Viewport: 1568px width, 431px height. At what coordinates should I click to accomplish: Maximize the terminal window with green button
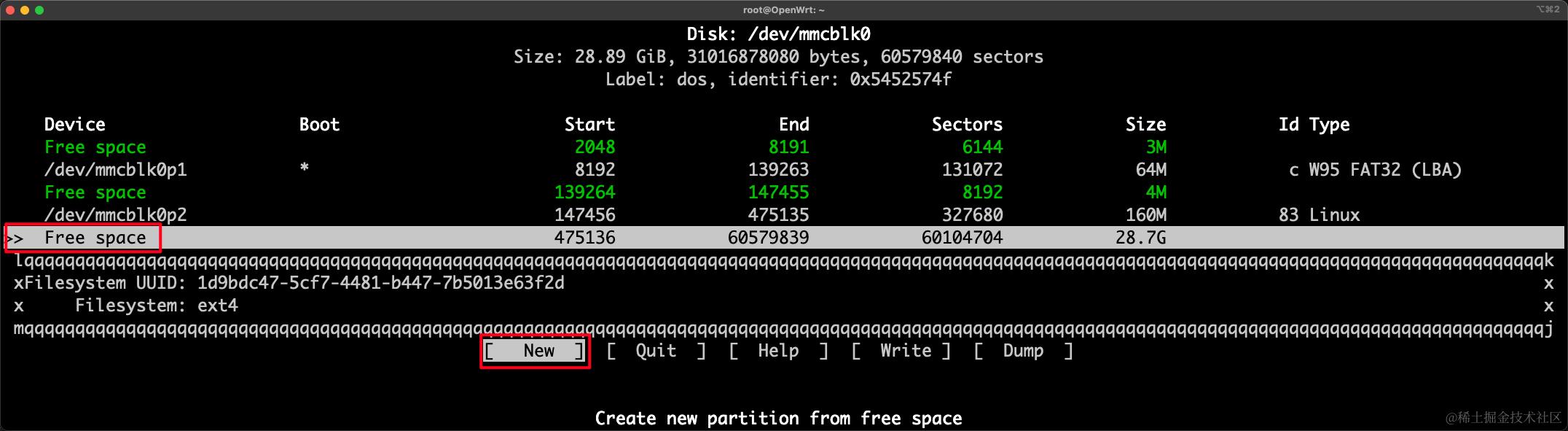(39, 10)
